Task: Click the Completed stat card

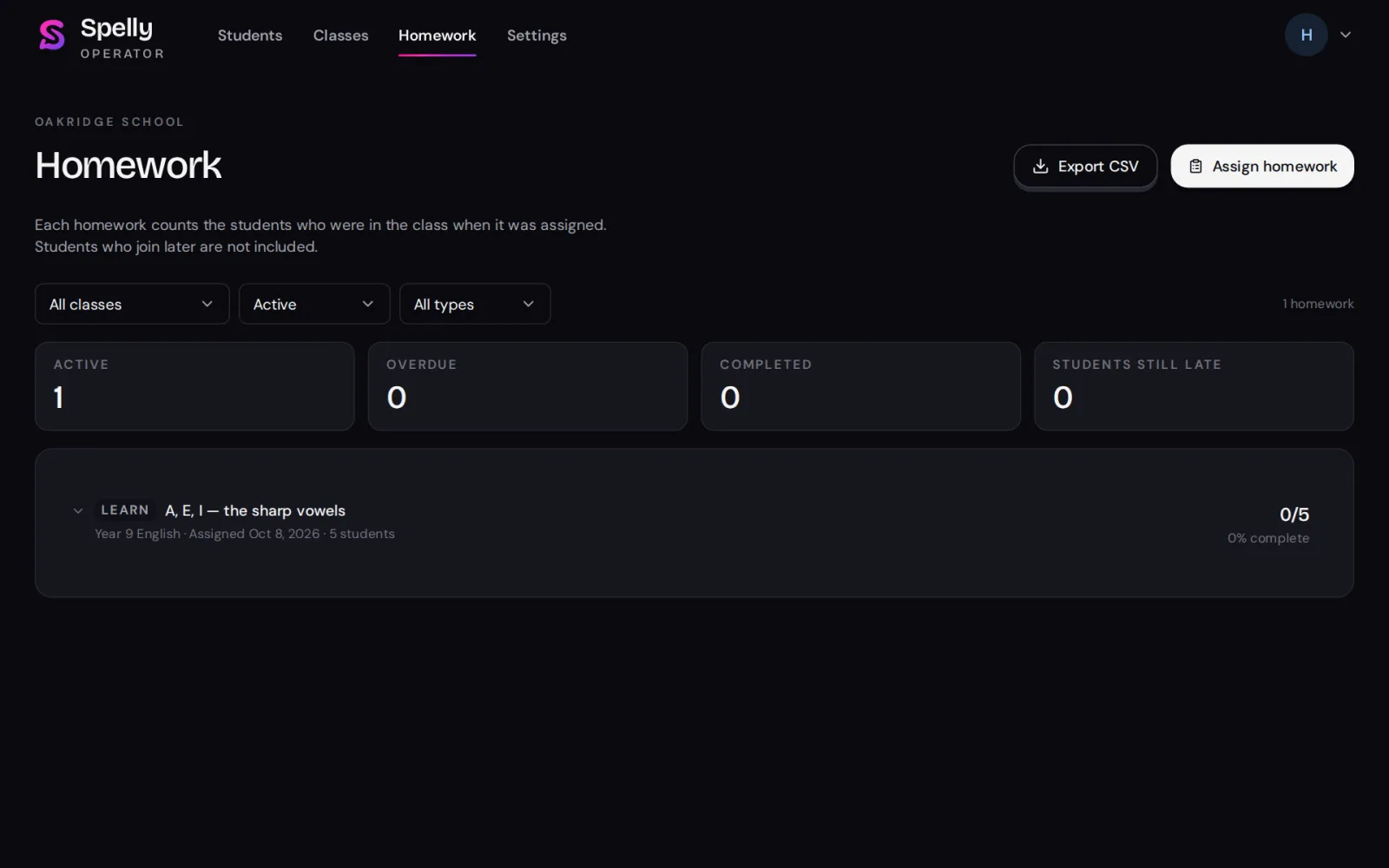Action: (860, 386)
